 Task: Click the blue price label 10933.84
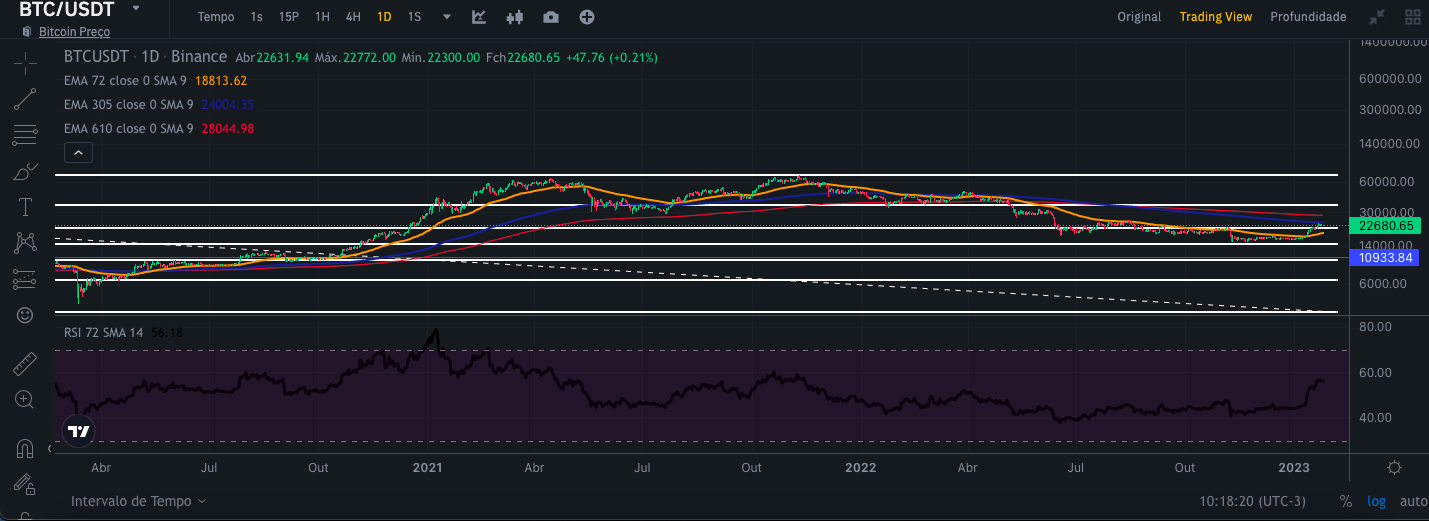(x=1385, y=258)
